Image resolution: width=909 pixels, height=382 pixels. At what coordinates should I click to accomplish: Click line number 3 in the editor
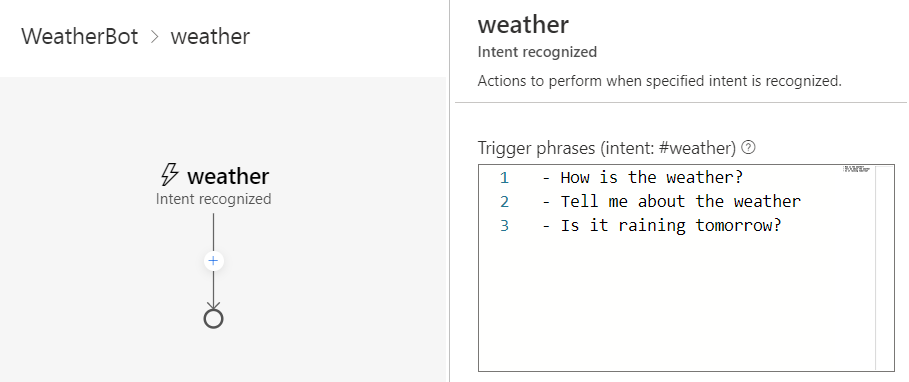[x=504, y=225]
